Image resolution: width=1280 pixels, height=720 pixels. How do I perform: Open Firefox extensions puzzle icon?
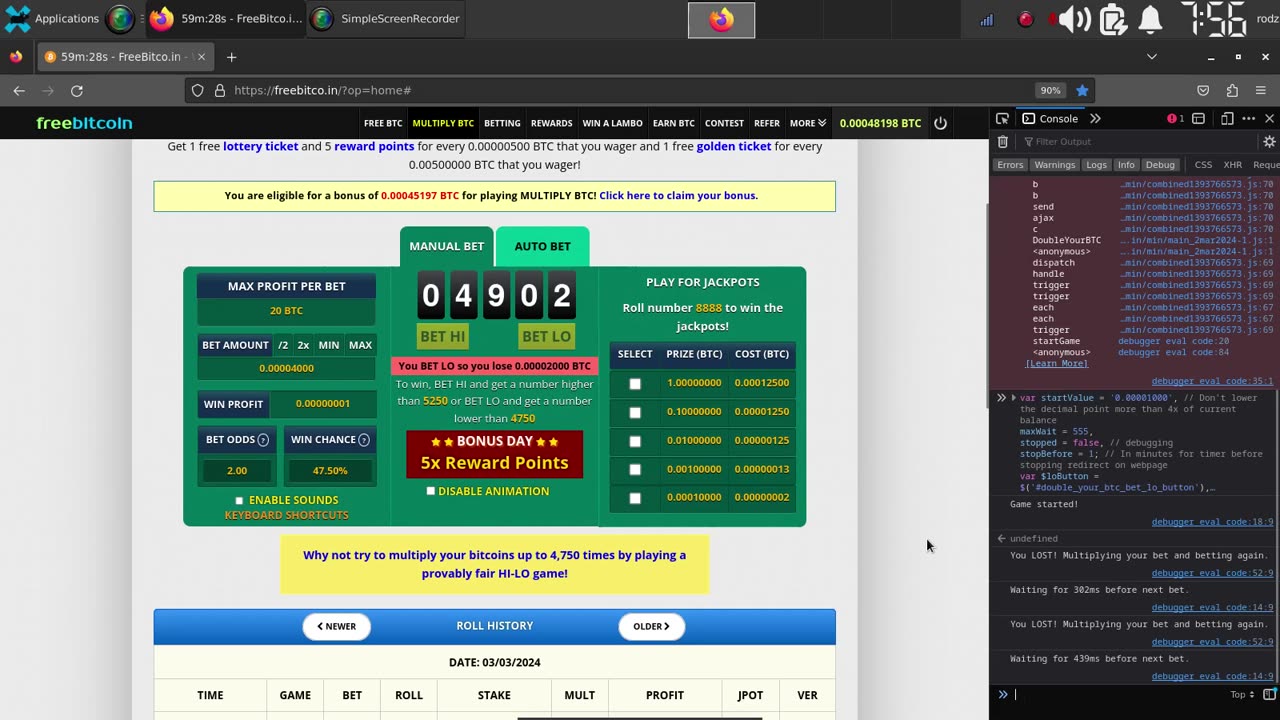click(x=1232, y=90)
